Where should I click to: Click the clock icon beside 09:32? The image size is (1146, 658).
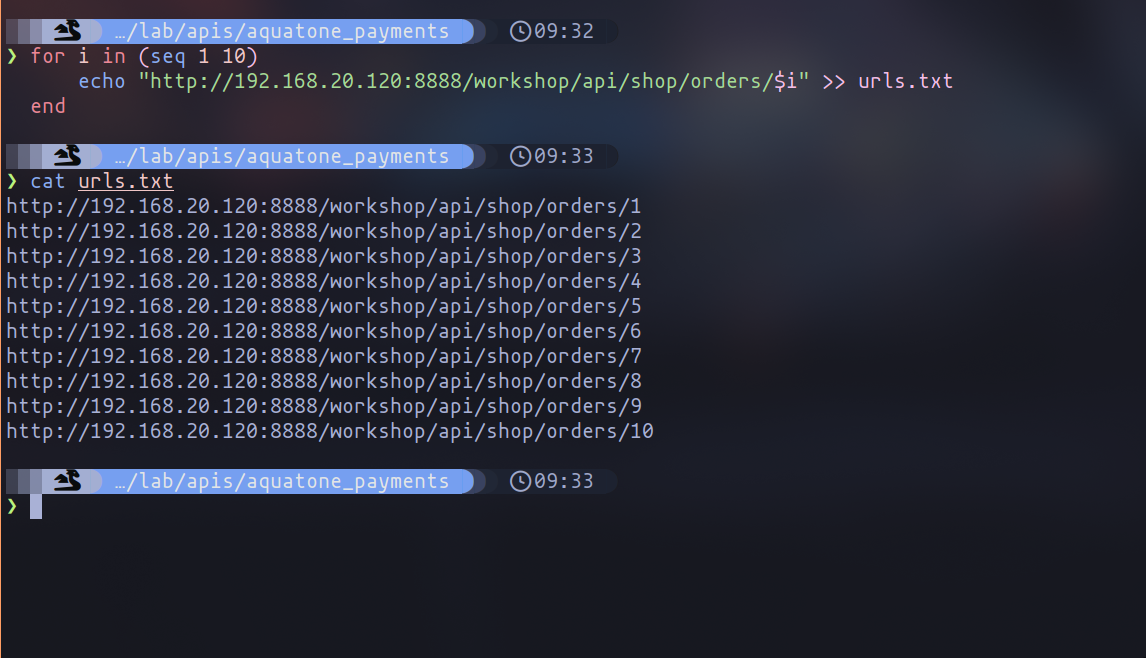[x=520, y=31]
